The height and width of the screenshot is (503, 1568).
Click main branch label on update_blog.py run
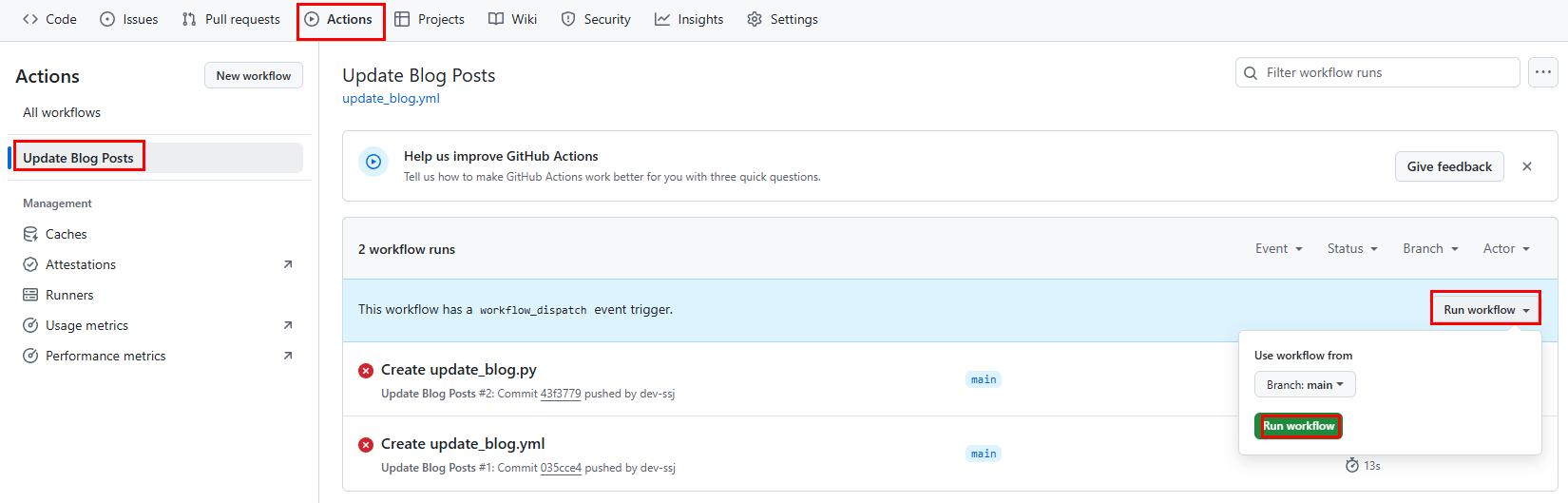[984, 379]
